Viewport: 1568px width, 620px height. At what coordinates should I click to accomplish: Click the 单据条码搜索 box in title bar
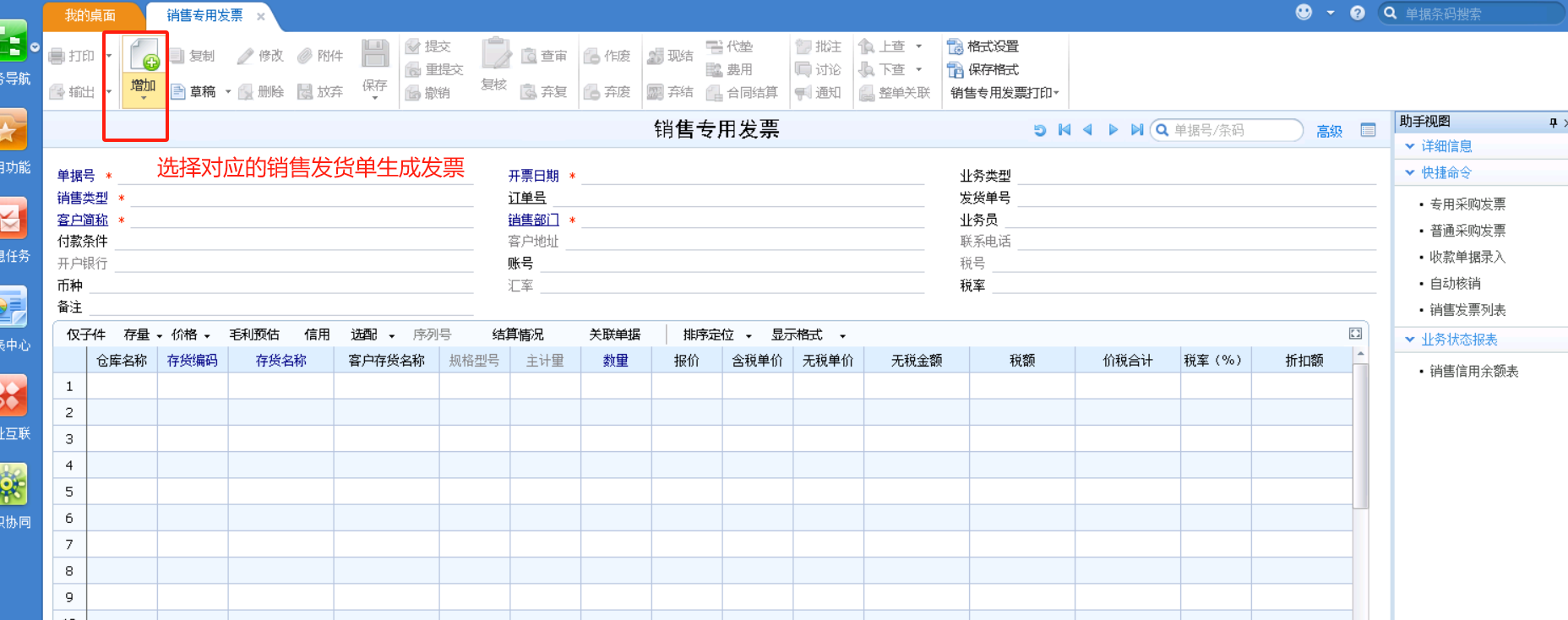tap(1472, 14)
